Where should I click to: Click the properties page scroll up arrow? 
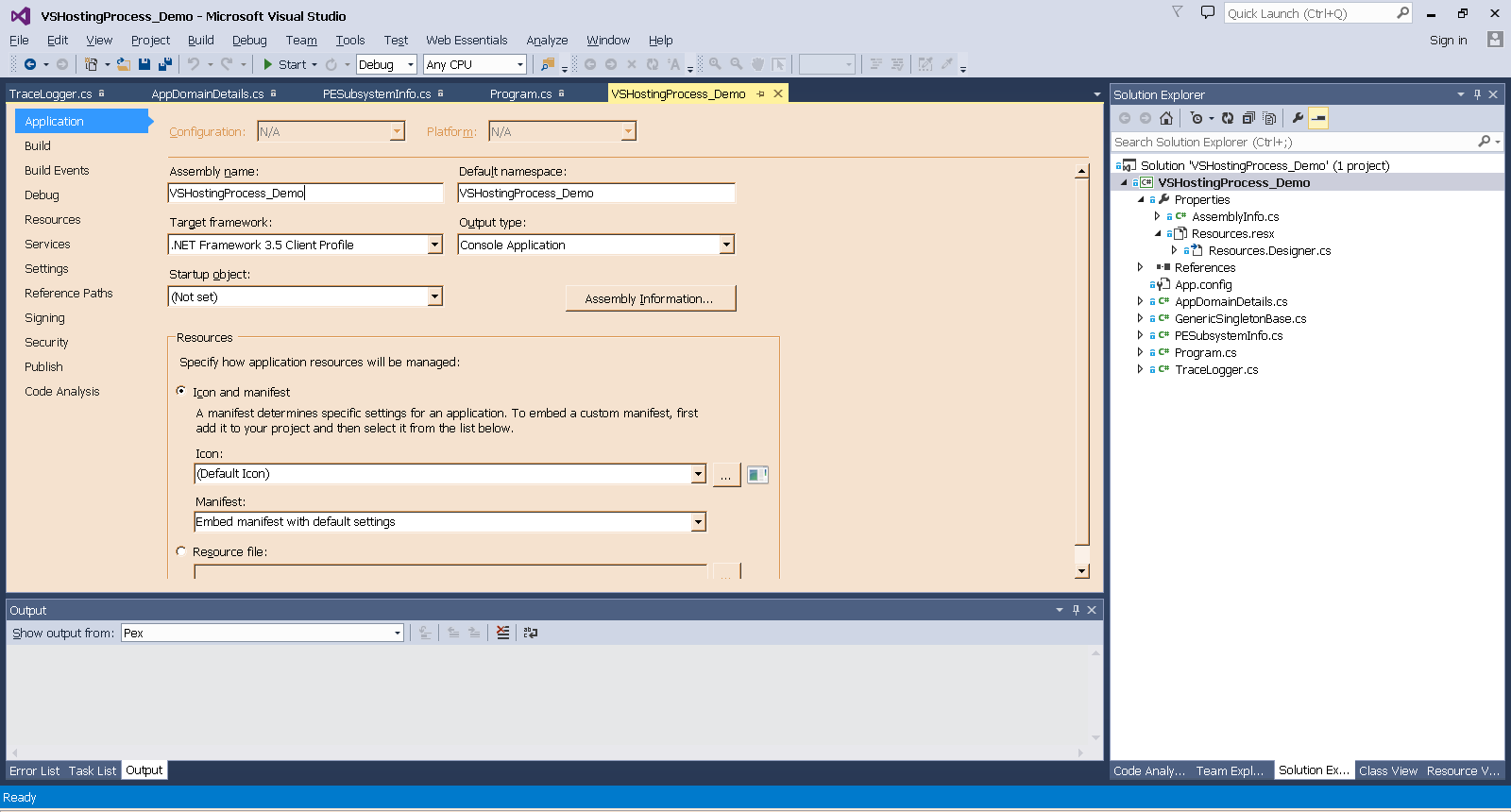point(1082,172)
